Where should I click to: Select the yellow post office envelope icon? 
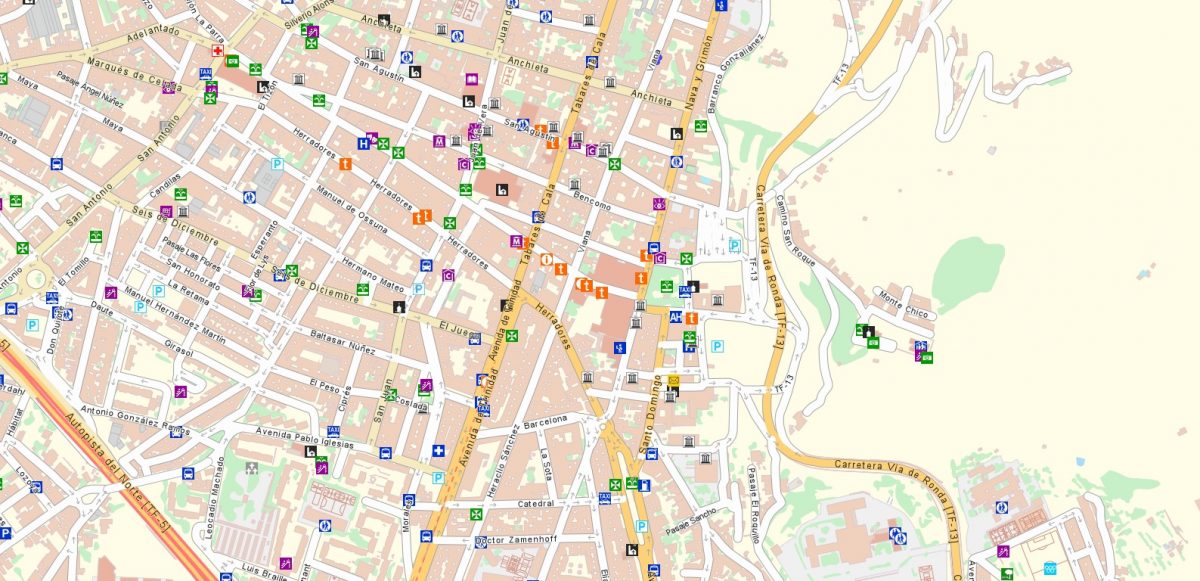pyautogui.click(x=674, y=380)
